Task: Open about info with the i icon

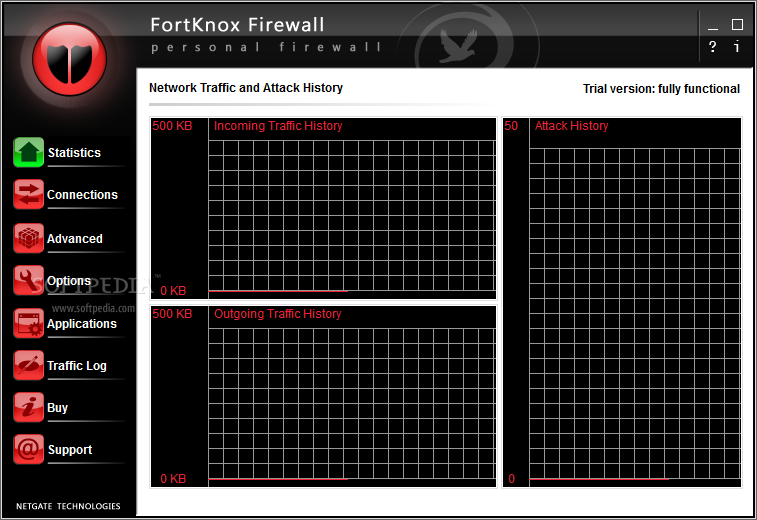Action: point(736,47)
